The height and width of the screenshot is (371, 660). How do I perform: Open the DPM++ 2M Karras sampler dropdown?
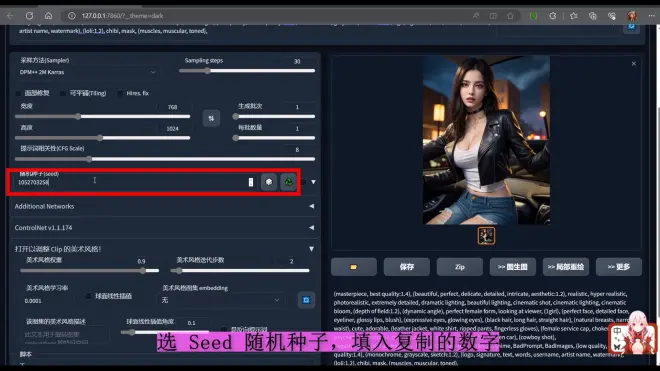coord(88,72)
